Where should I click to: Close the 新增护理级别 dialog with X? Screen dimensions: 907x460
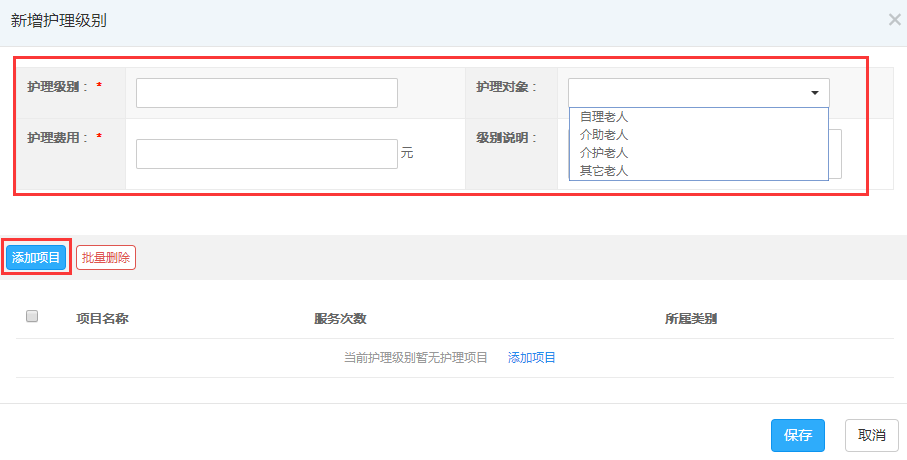coord(894,19)
